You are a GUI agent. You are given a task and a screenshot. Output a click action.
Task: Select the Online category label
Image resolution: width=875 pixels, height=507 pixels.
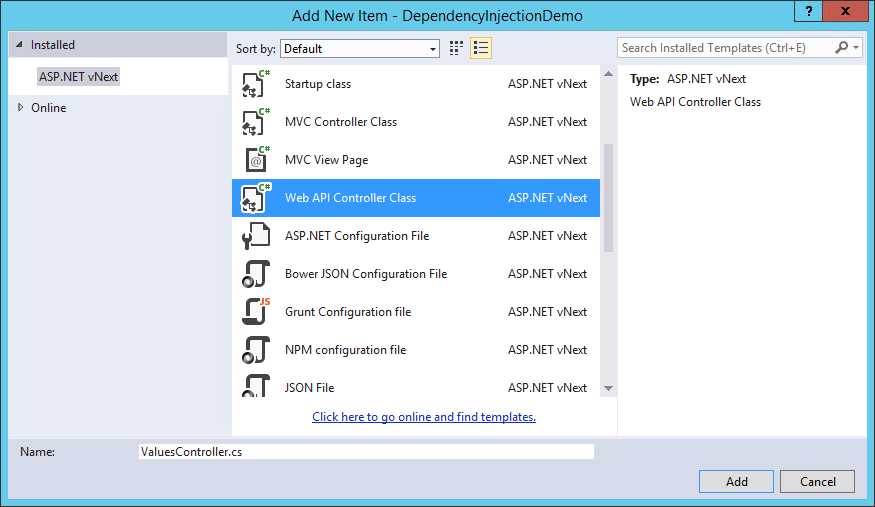[x=49, y=108]
